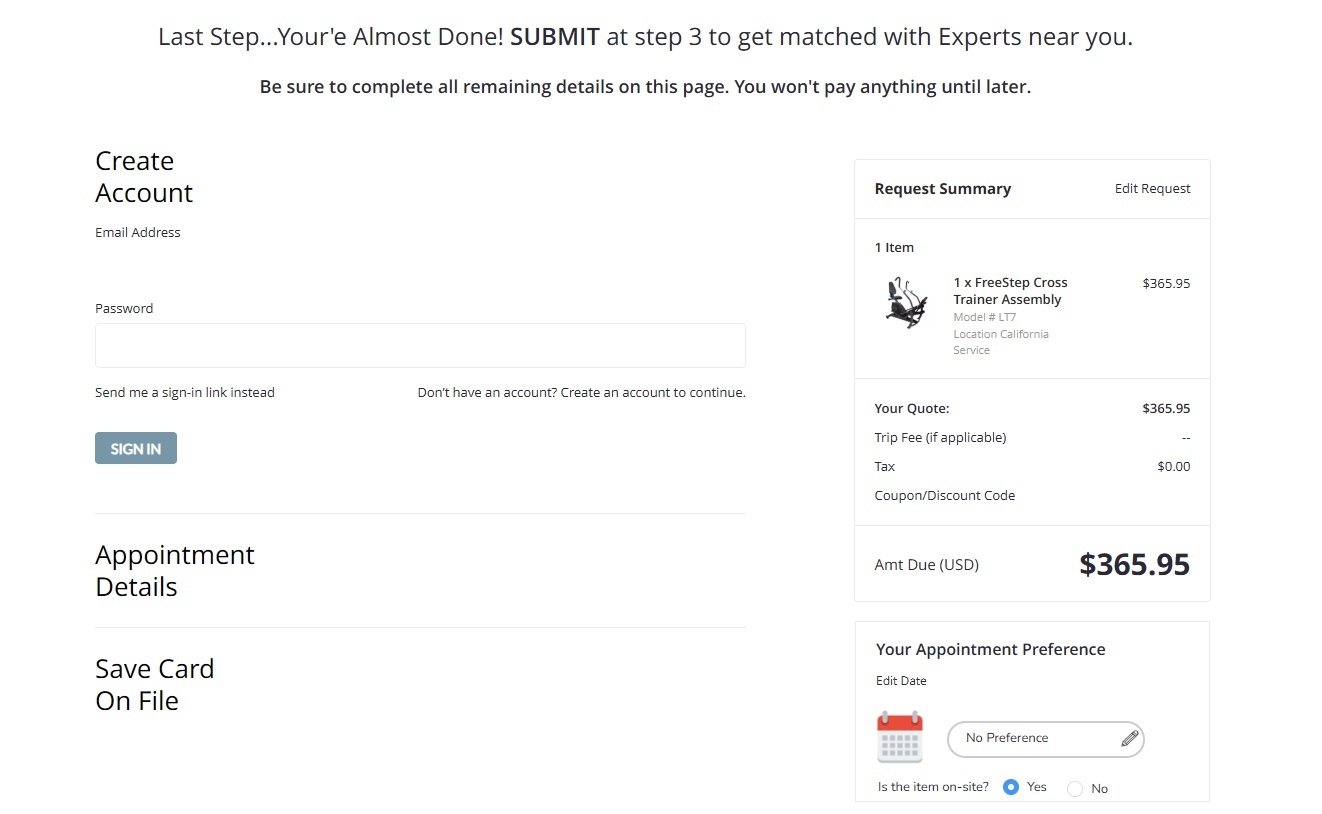Image resolution: width=1322 pixels, height=814 pixels.
Task: Click the FreeStep Cross Trainer product thumbnail
Action: tap(906, 303)
